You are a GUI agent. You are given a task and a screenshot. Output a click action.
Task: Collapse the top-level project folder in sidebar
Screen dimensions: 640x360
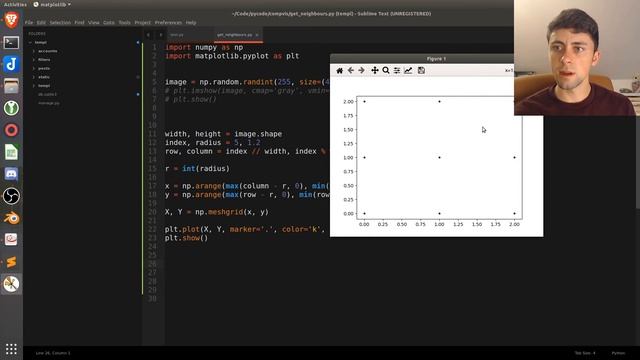coord(30,42)
